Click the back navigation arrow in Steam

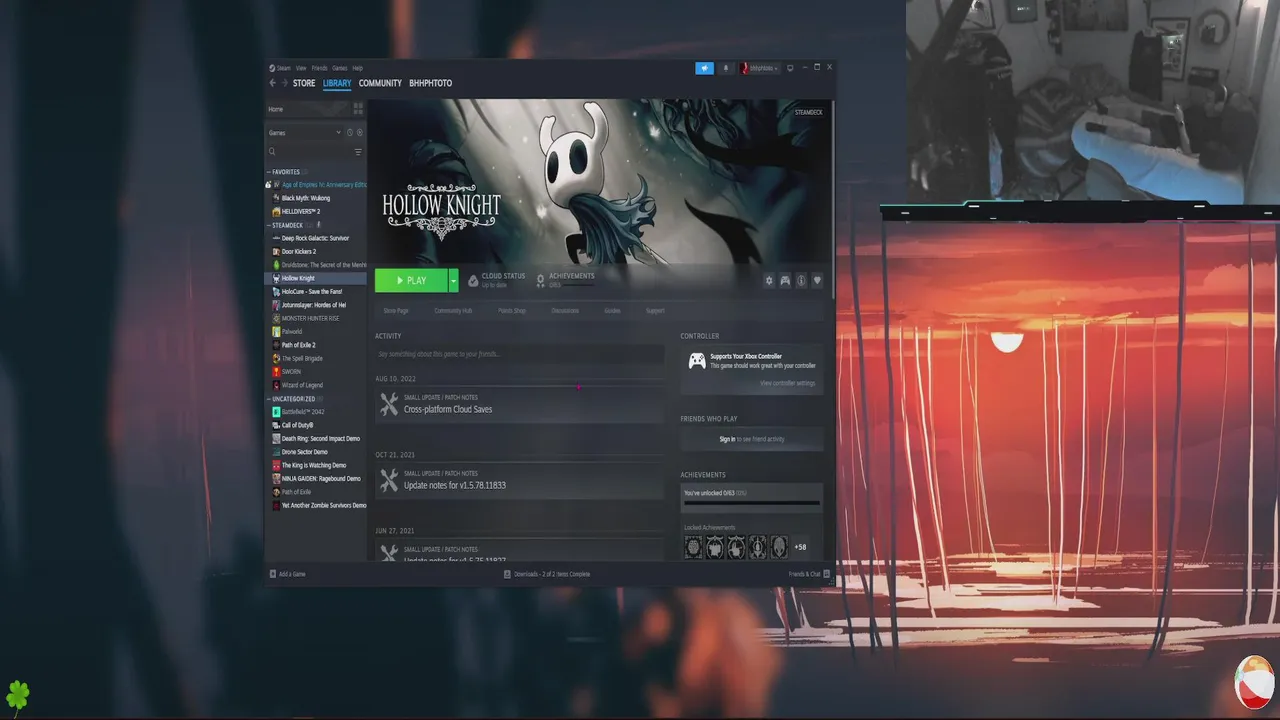(x=273, y=83)
